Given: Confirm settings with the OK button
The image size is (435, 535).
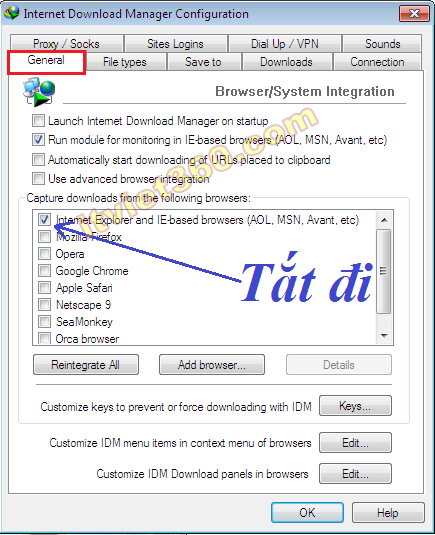Looking at the screenshot, I should 307,512.
